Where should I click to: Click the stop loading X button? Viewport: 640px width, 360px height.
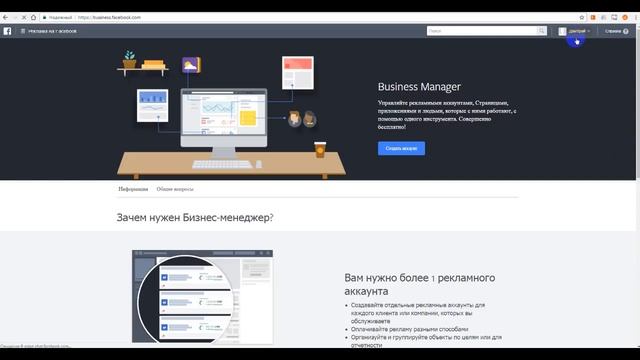point(24,18)
